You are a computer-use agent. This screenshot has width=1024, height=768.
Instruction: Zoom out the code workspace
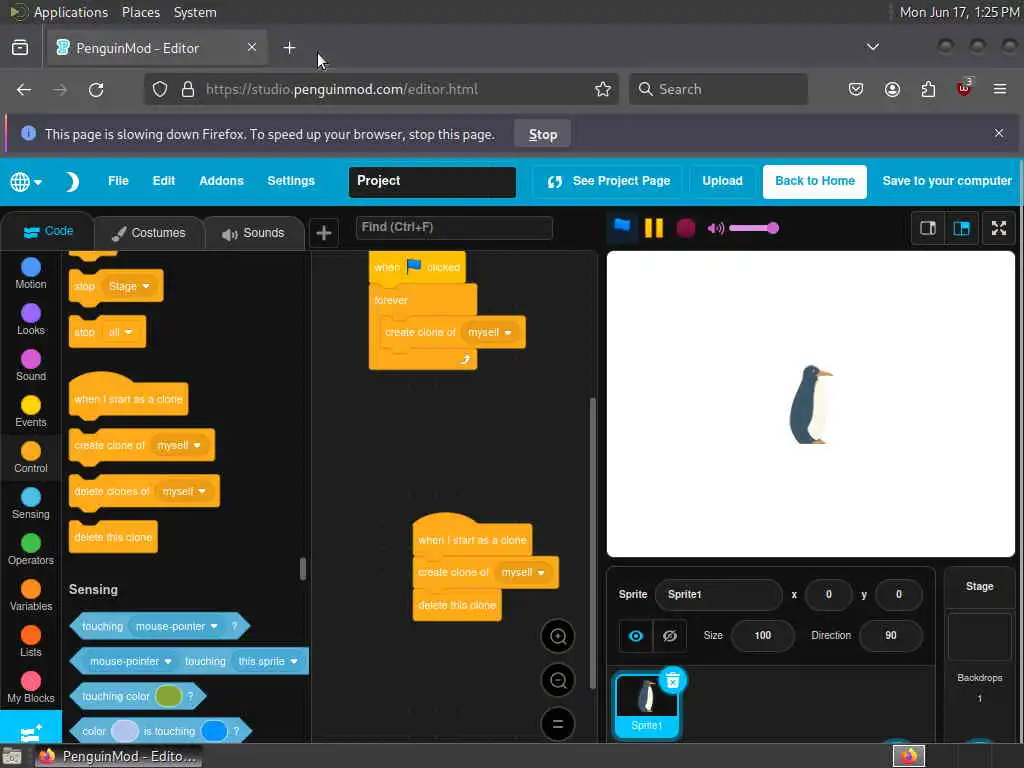(558, 680)
